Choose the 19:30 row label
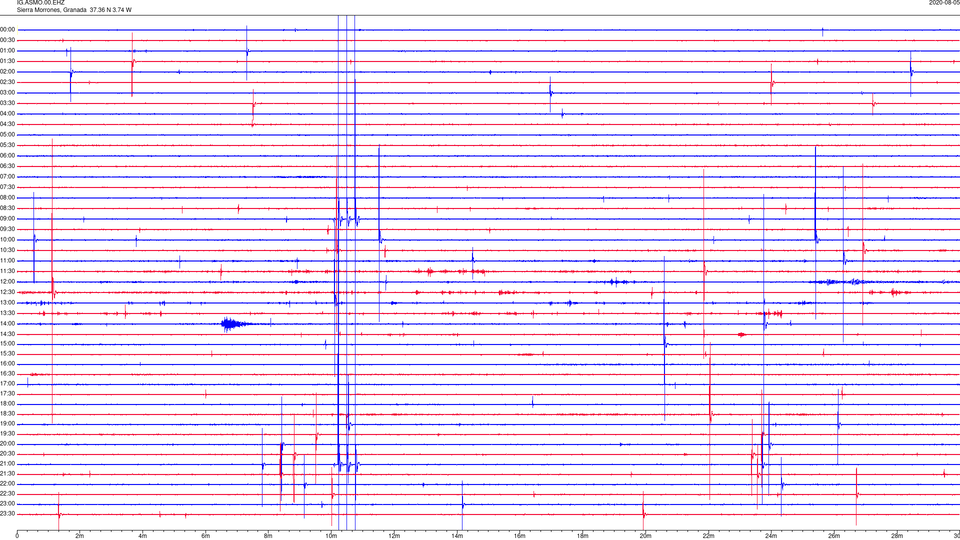This screenshot has height=540, width=960. [8, 433]
